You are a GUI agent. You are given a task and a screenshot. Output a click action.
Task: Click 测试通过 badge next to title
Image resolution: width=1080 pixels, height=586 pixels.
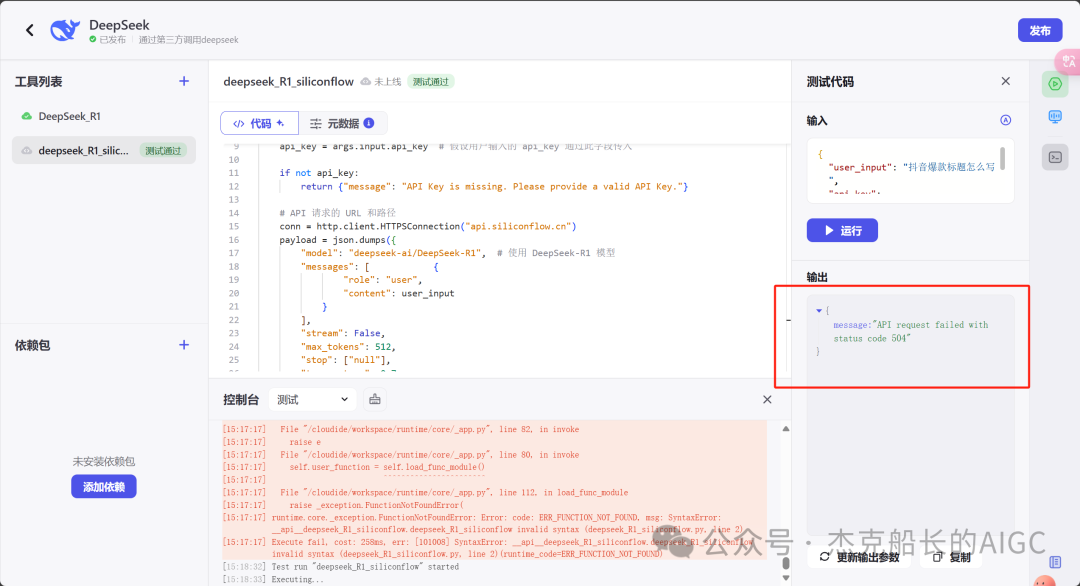click(430, 82)
